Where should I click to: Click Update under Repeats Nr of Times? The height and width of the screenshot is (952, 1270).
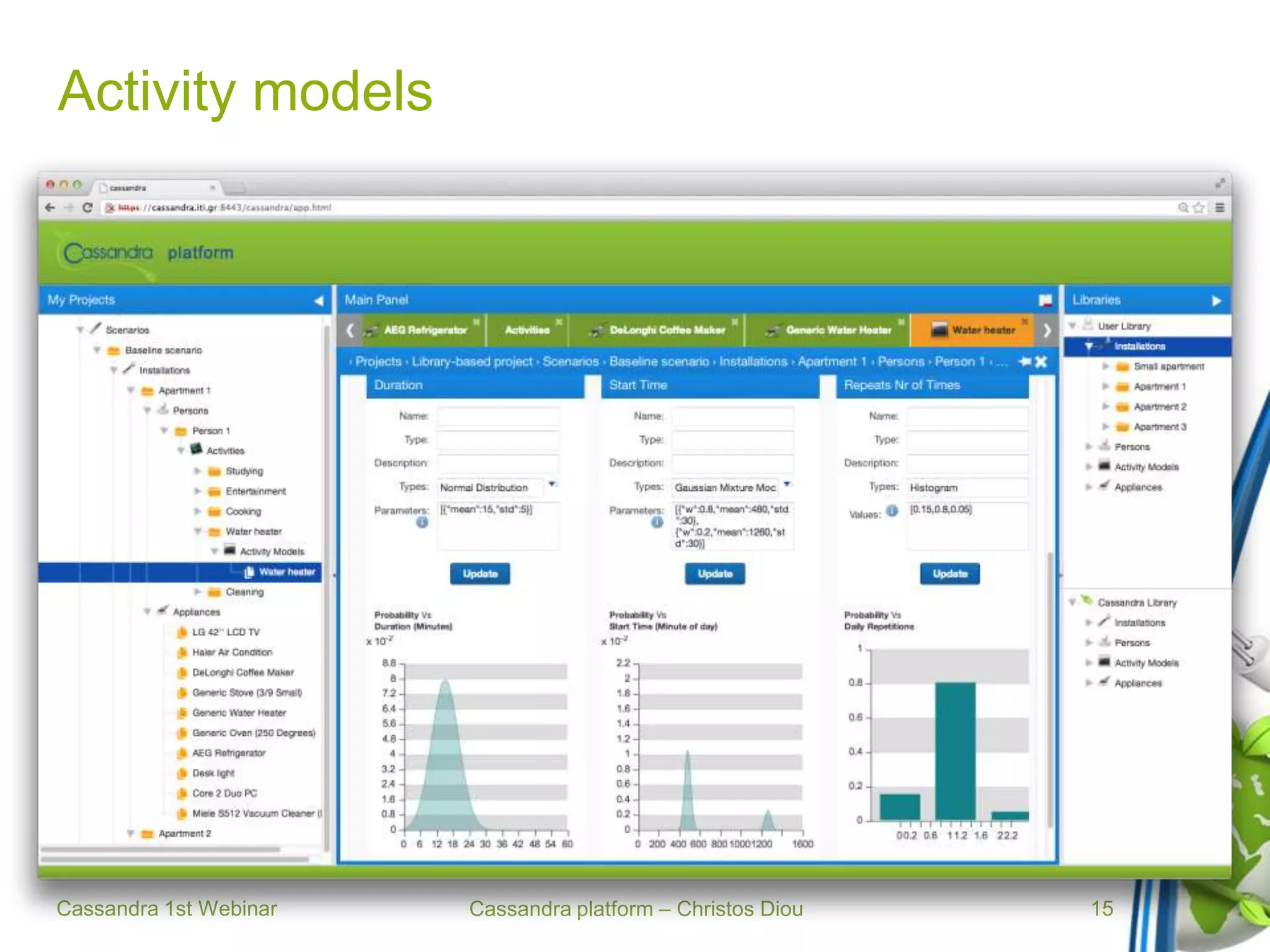[x=950, y=574]
